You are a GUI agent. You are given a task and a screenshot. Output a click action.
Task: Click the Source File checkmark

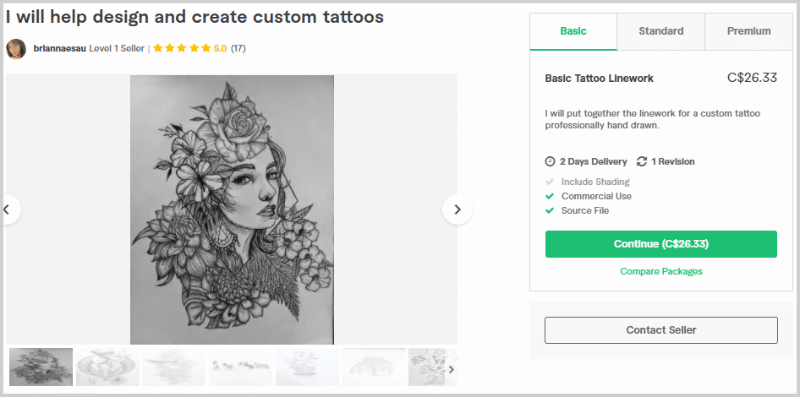coord(549,210)
